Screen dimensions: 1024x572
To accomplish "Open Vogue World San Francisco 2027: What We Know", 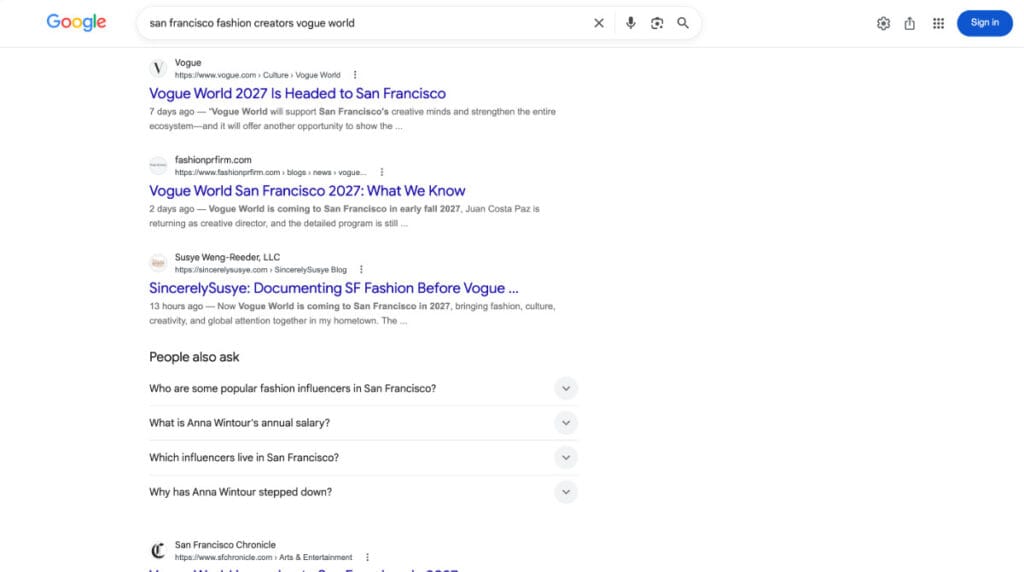I will point(307,191).
